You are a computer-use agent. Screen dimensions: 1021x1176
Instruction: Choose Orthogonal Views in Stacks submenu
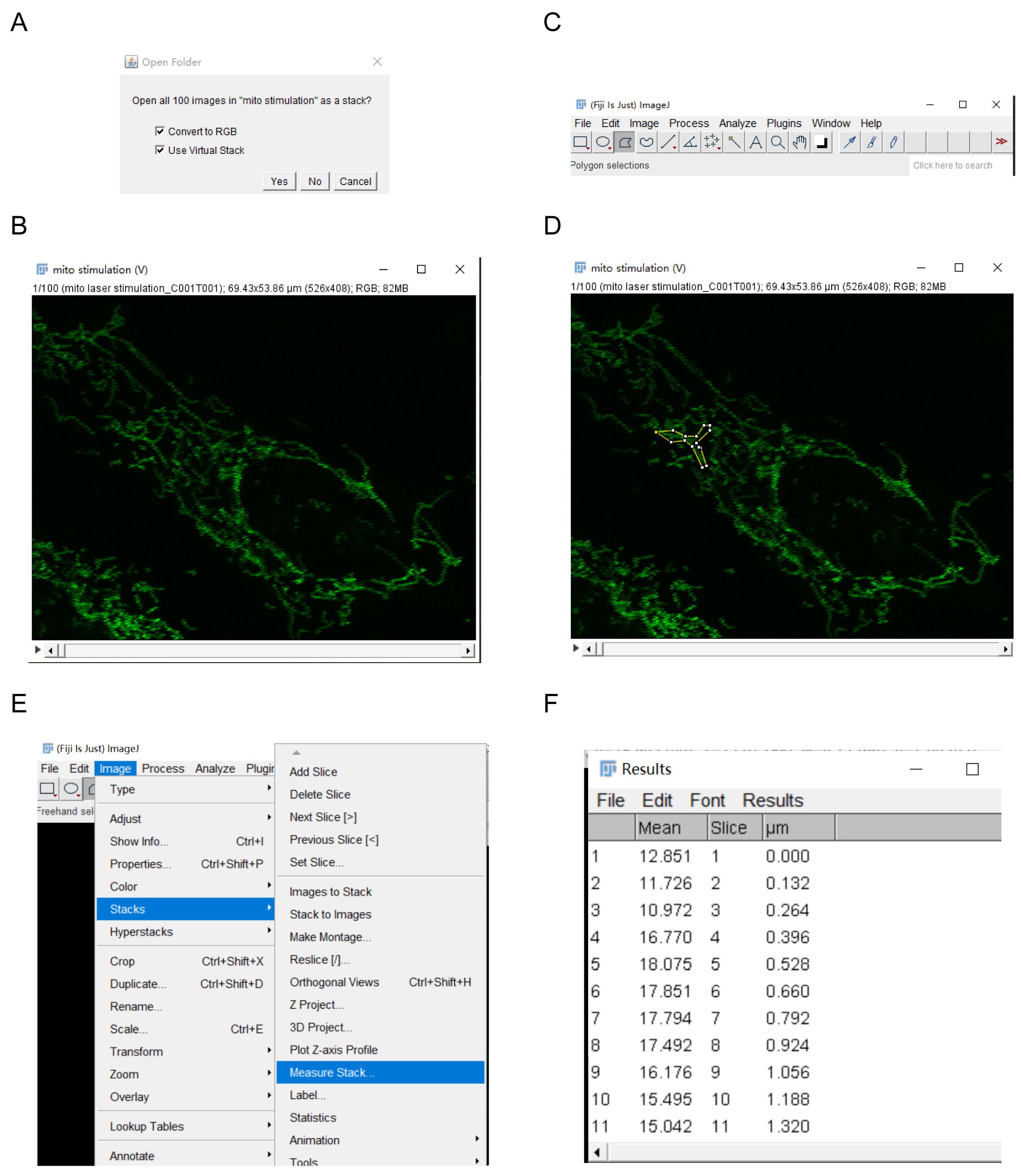point(381,982)
